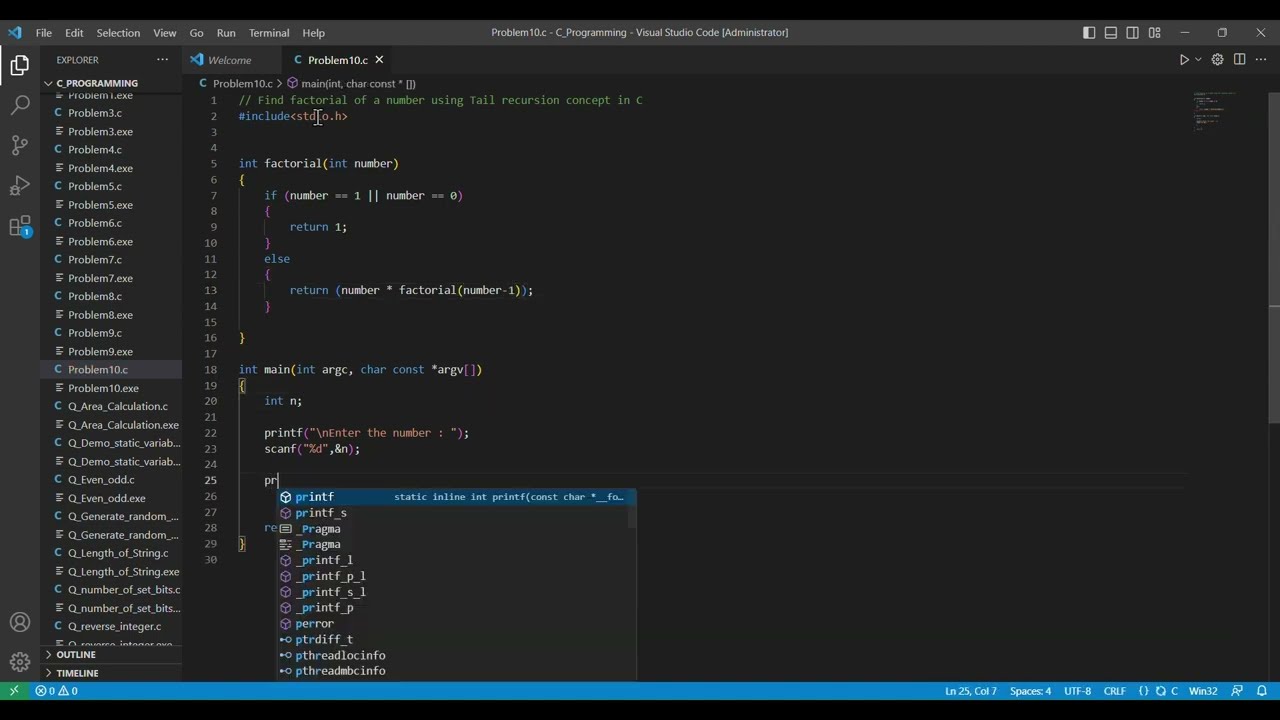This screenshot has width=1280, height=720.
Task: Open Q_Length_of_String.c file
Action: pyautogui.click(x=117, y=553)
